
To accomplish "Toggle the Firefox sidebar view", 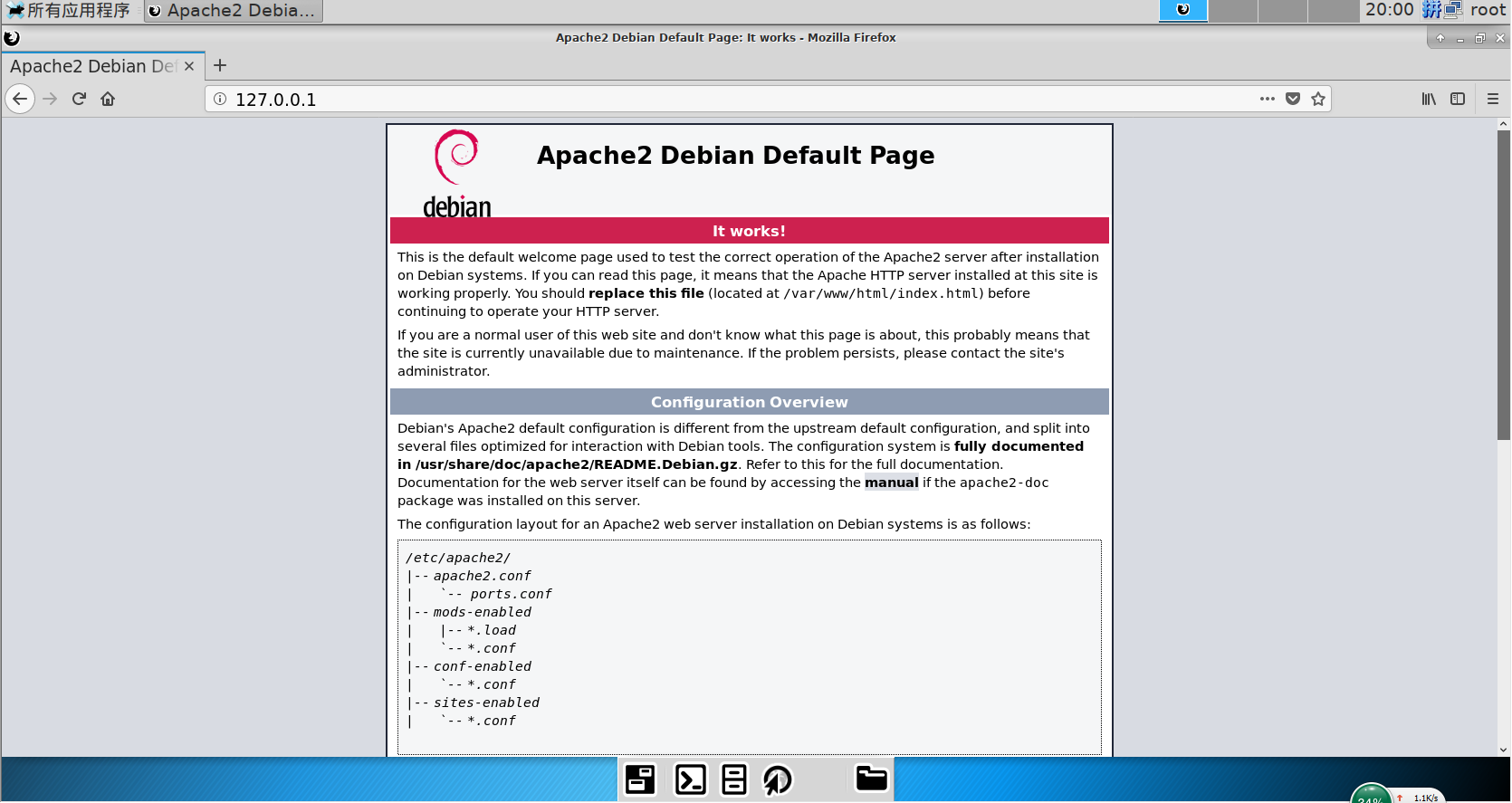I will (x=1458, y=99).
